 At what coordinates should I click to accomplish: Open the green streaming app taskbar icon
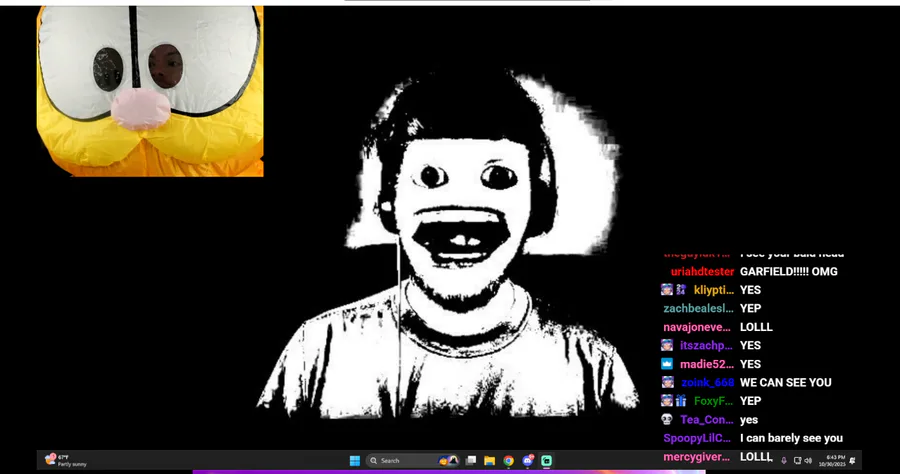pos(546,460)
